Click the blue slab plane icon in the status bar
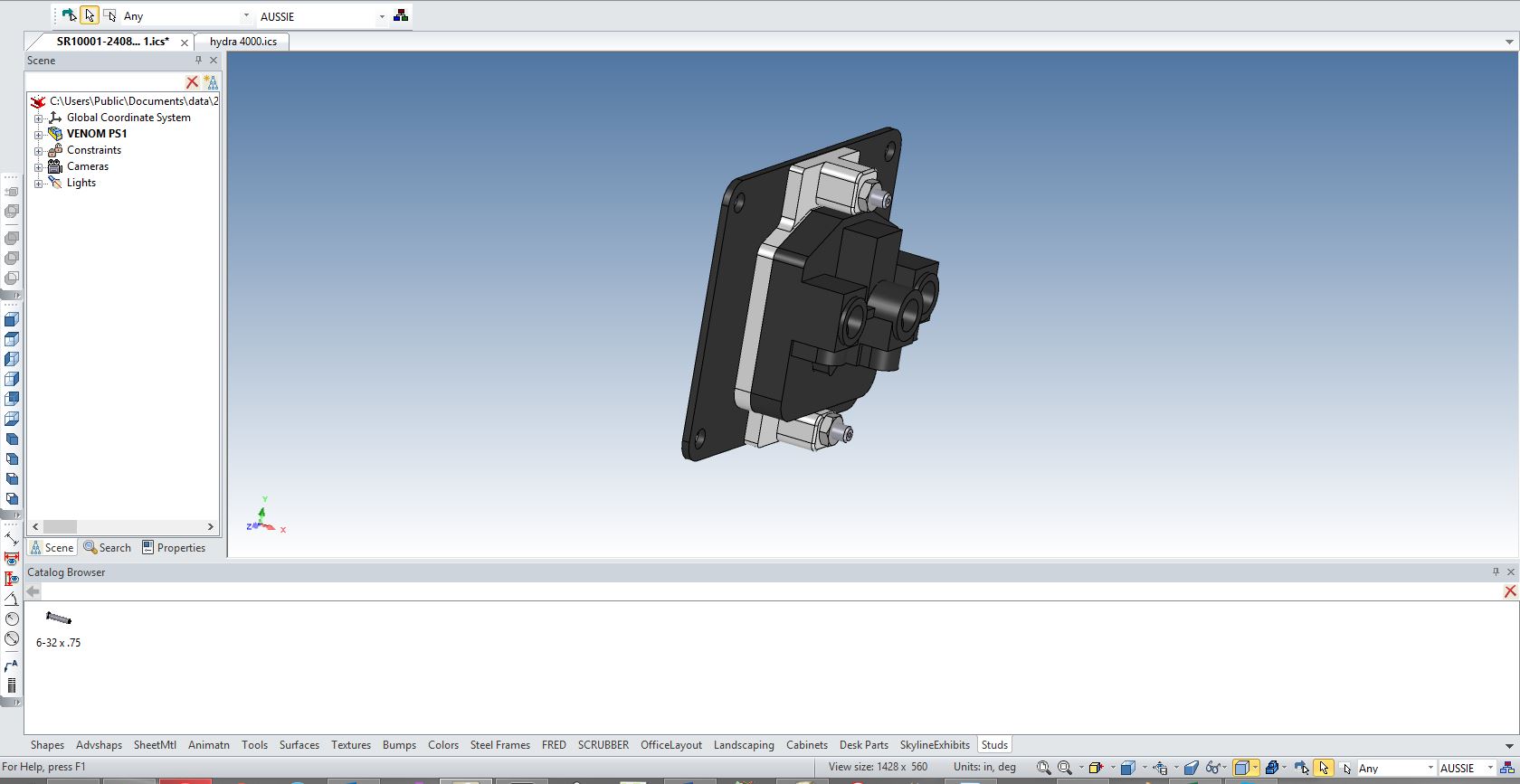The width and height of the screenshot is (1520, 784). tap(1192, 768)
